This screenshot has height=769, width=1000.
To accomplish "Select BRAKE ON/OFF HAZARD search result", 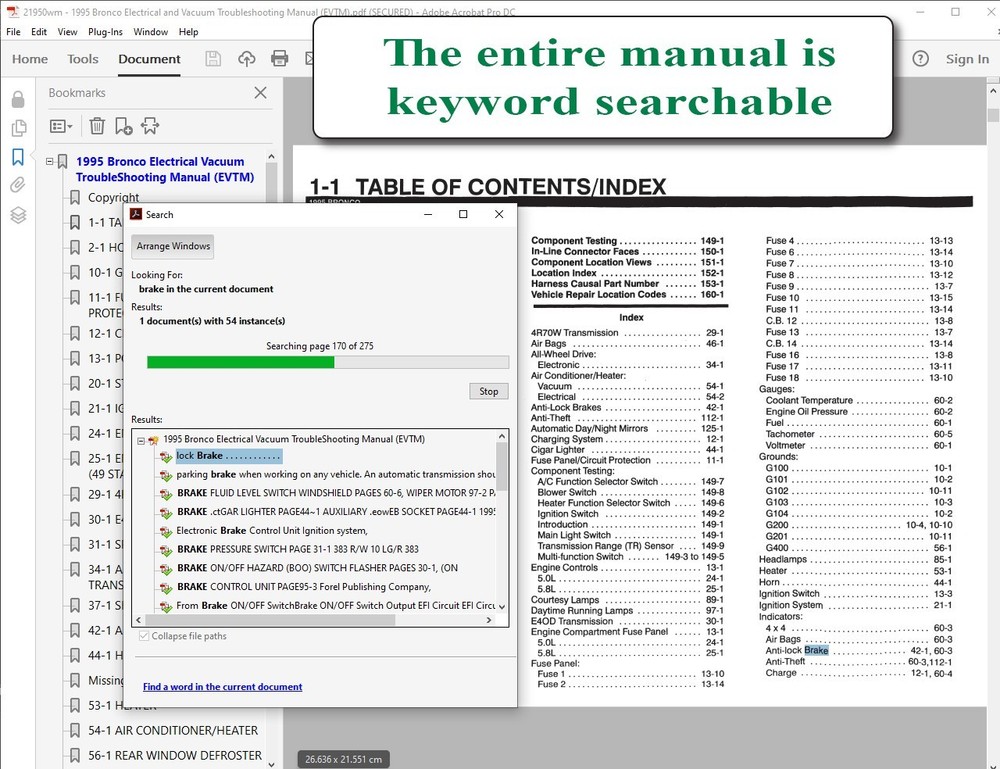I will coord(317,568).
